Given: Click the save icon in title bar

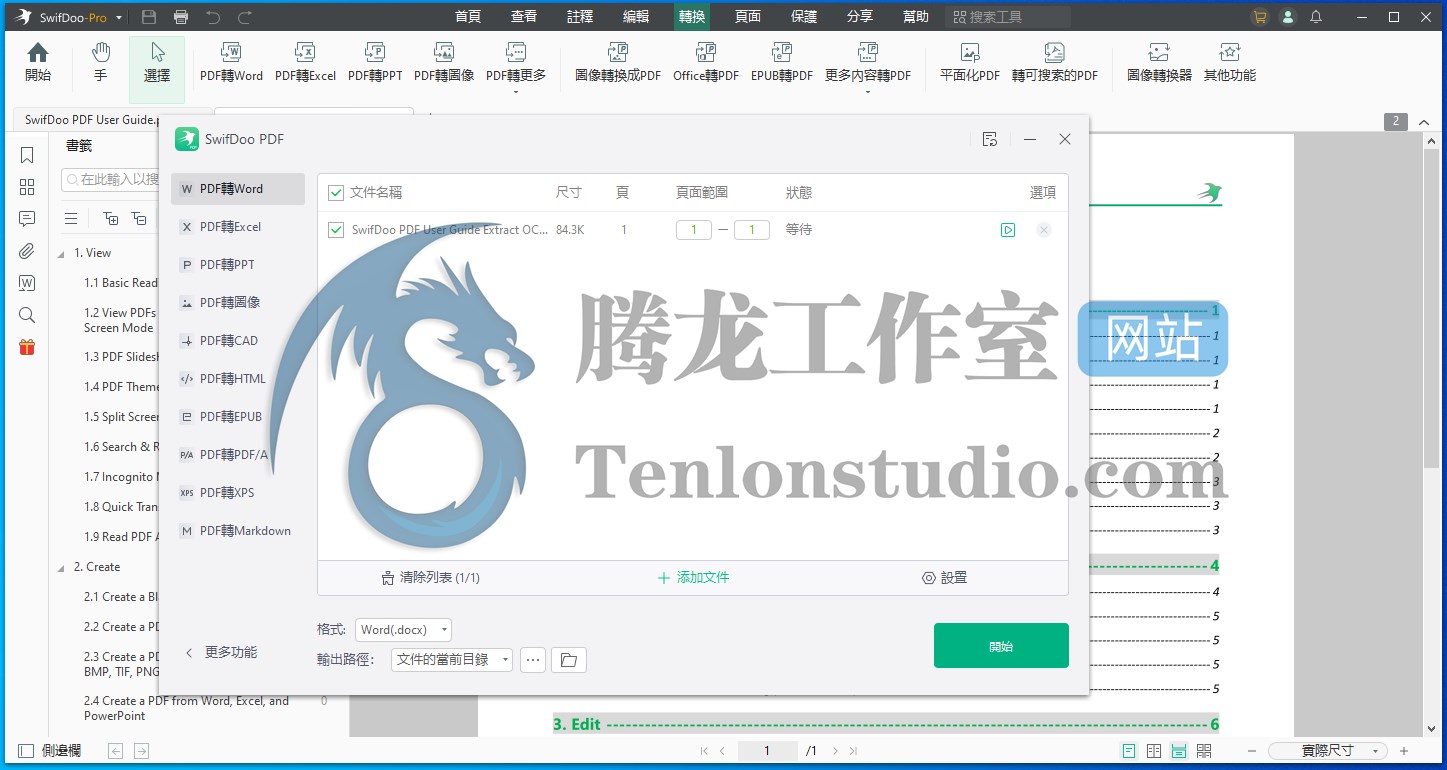Looking at the screenshot, I should (149, 17).
